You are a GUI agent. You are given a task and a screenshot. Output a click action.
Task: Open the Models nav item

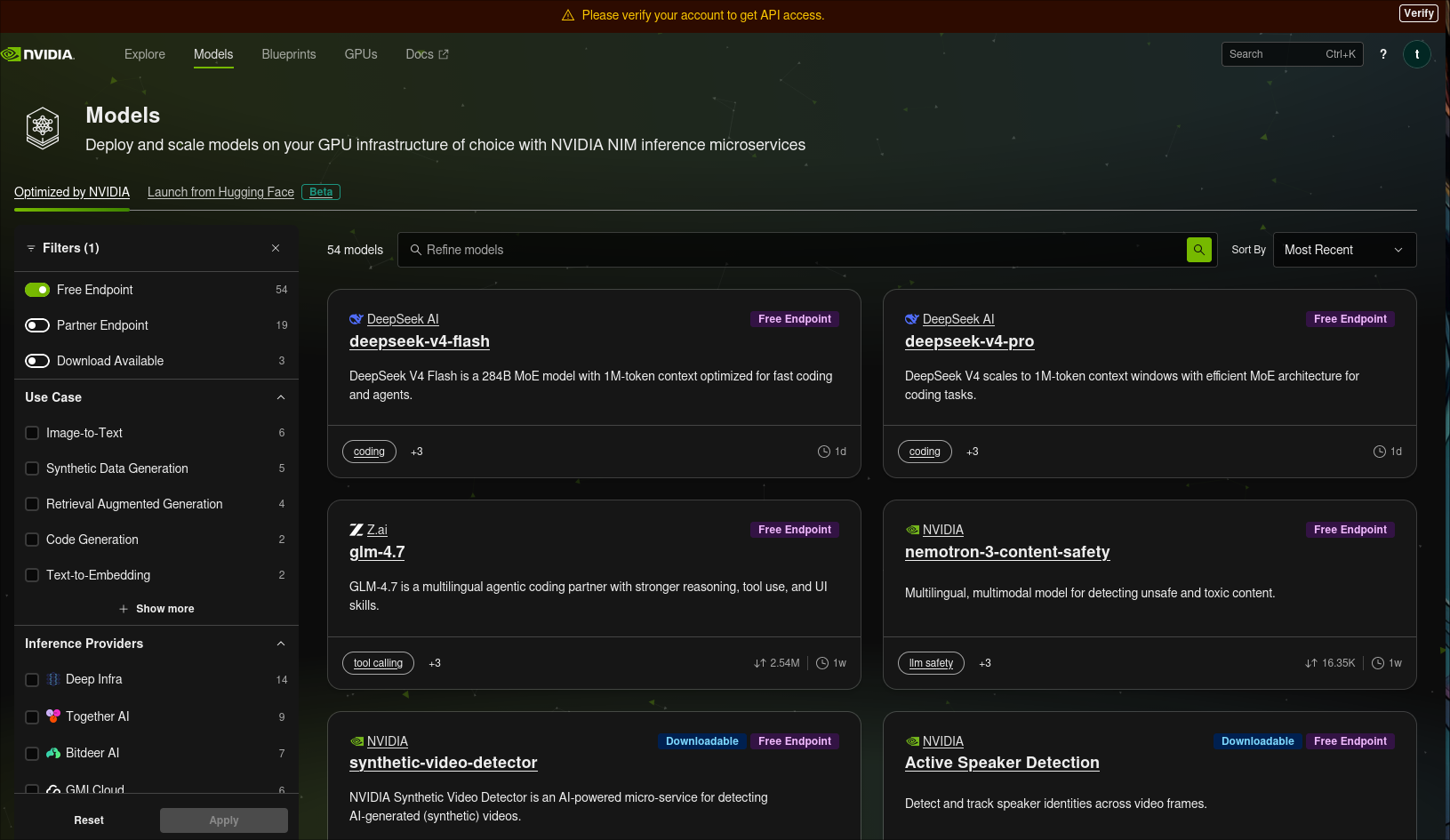coord(213,54)
